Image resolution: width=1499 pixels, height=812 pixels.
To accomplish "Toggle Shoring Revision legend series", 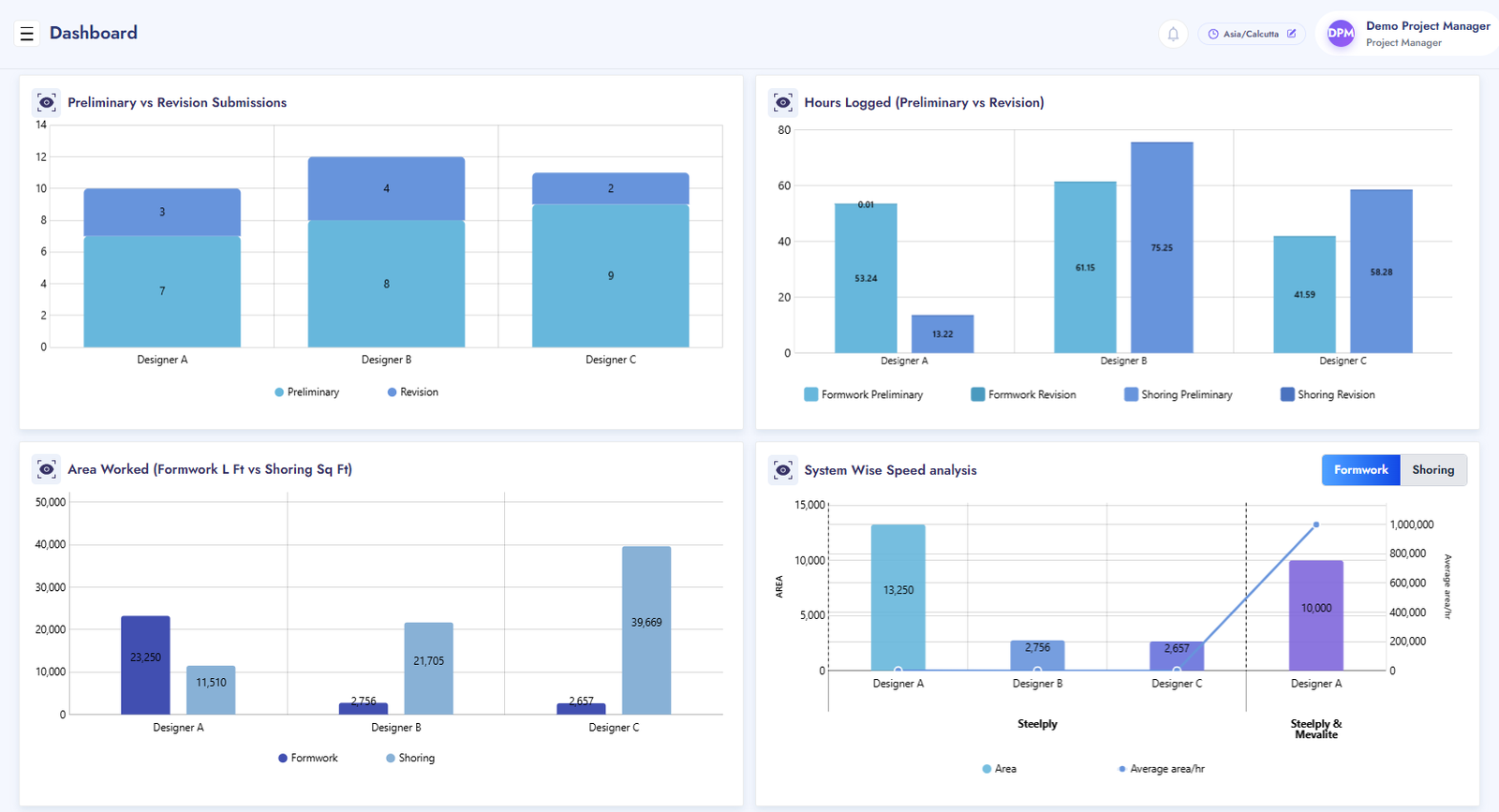I will (x=1328, y=394).
